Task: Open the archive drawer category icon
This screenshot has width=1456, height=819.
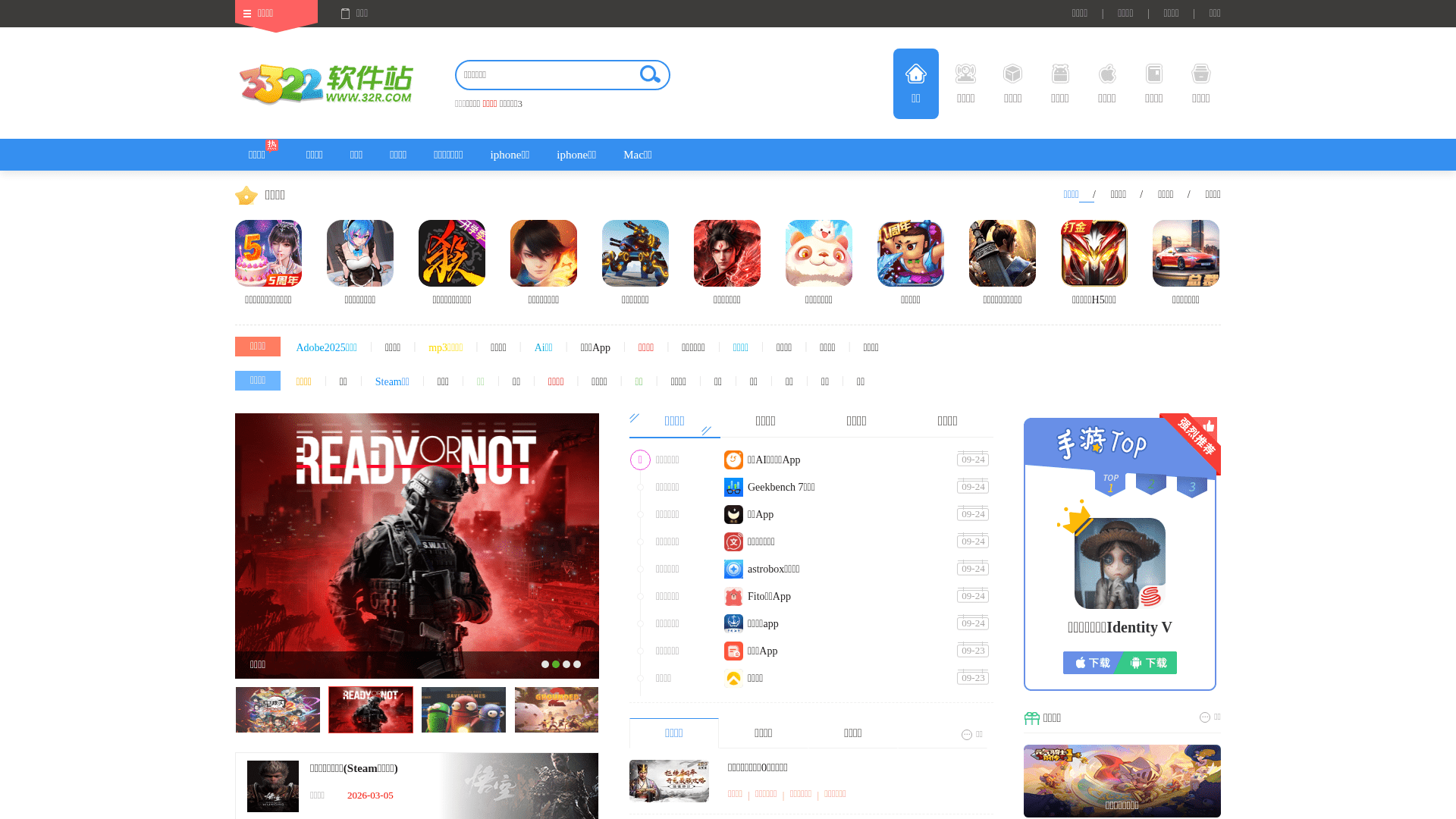Action: [x=1201, y=74]
